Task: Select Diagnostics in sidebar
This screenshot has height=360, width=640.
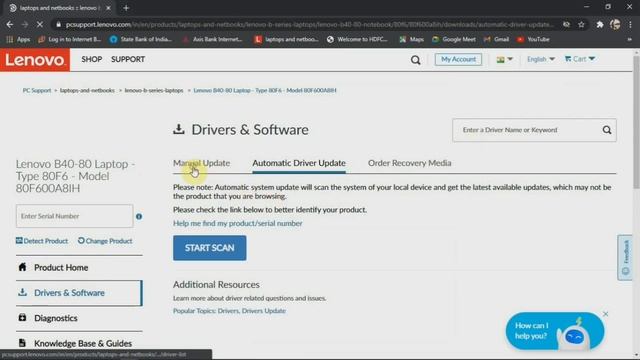Action: (x=79, y=318)
